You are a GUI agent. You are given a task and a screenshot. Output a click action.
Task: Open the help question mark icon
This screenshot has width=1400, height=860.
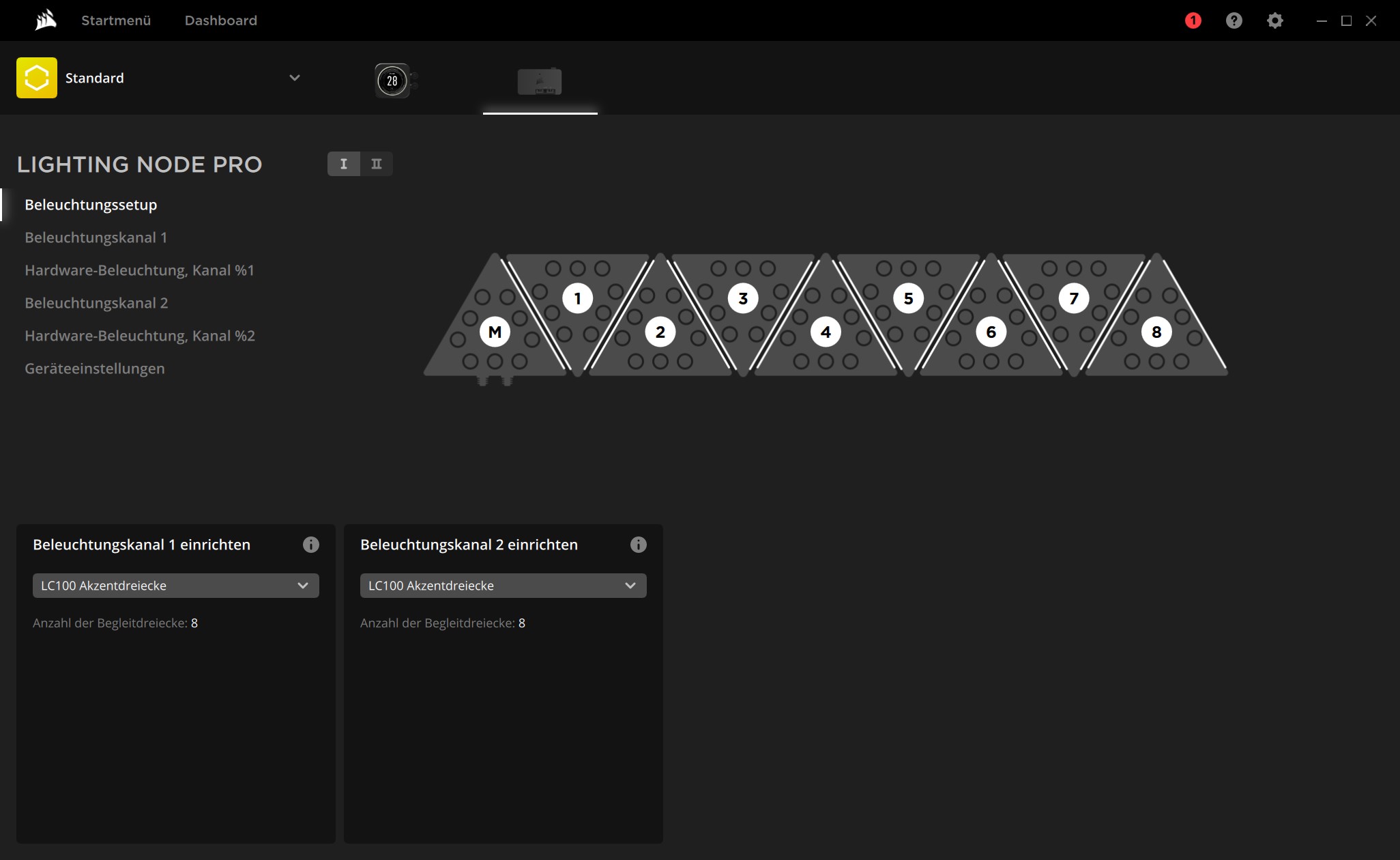click(x=1234, y=20)
